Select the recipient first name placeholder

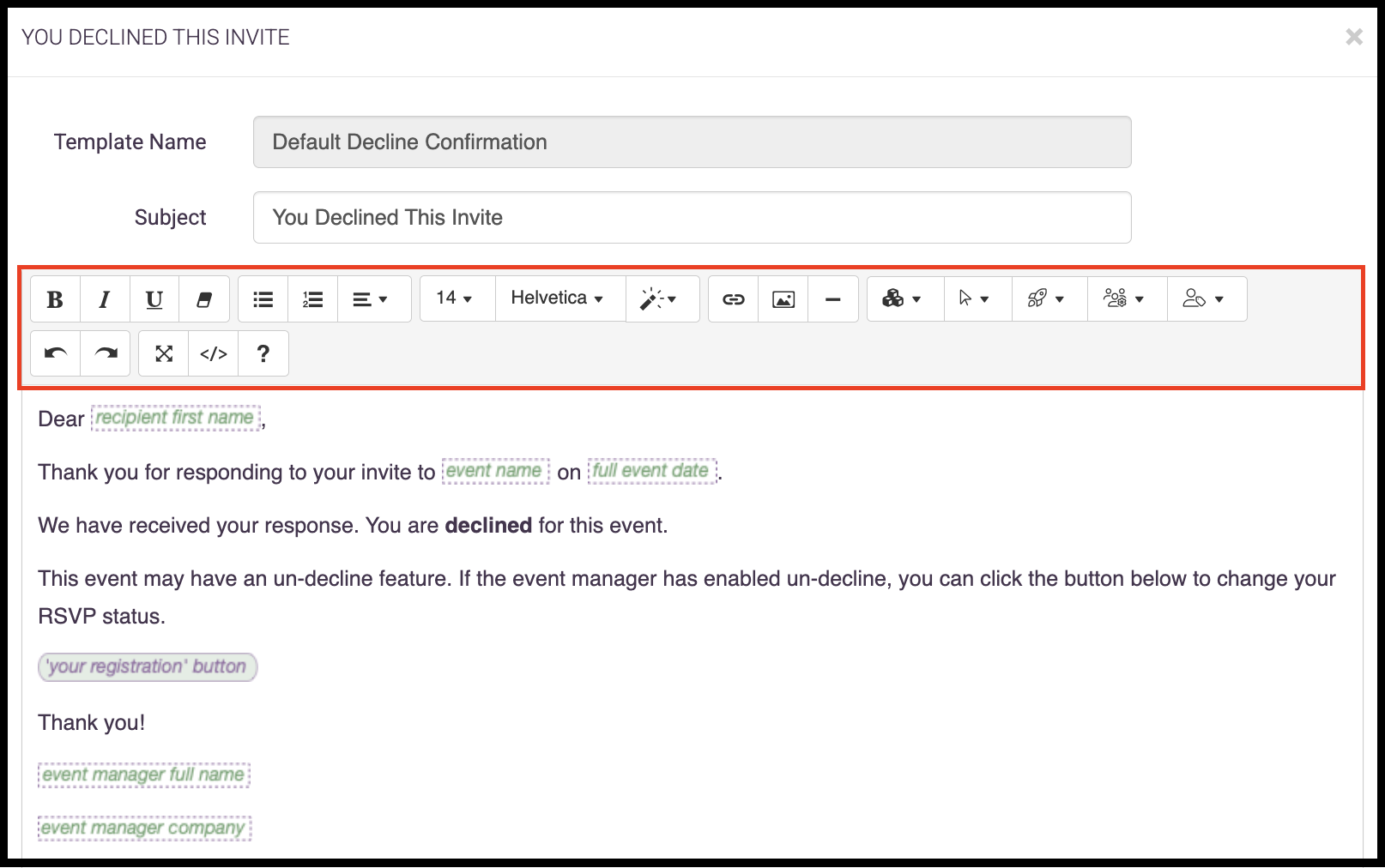[x=175, y=418]
